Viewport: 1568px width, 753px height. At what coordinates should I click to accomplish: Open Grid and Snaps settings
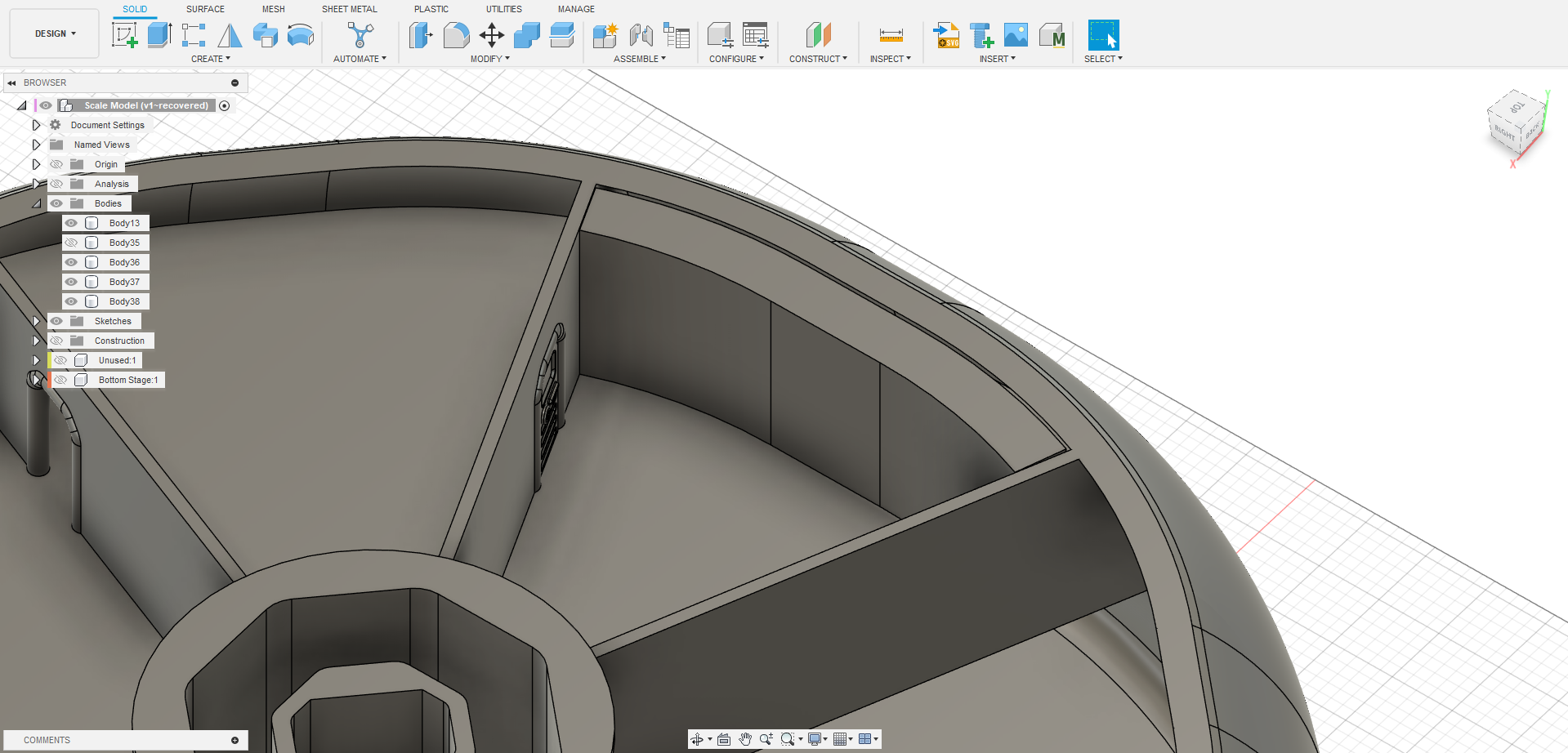(840, 739)
